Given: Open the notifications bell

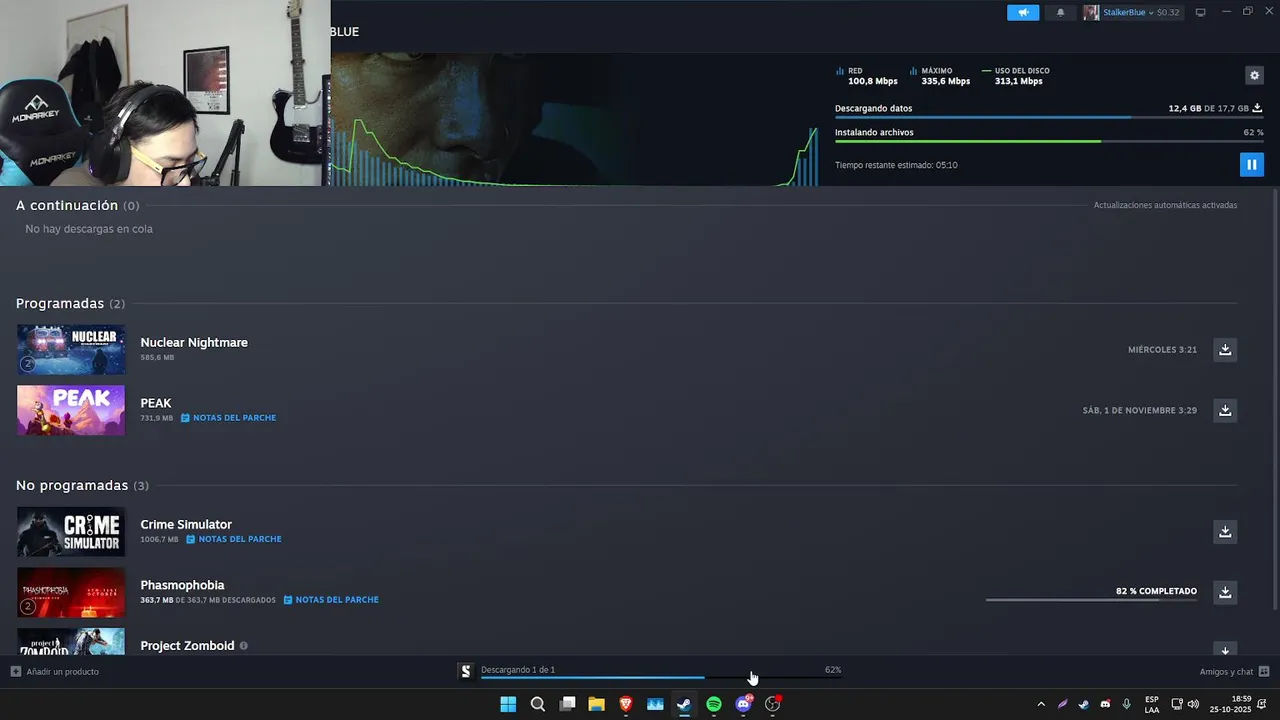Looking at the screenshot, I should coord(1061,12).
